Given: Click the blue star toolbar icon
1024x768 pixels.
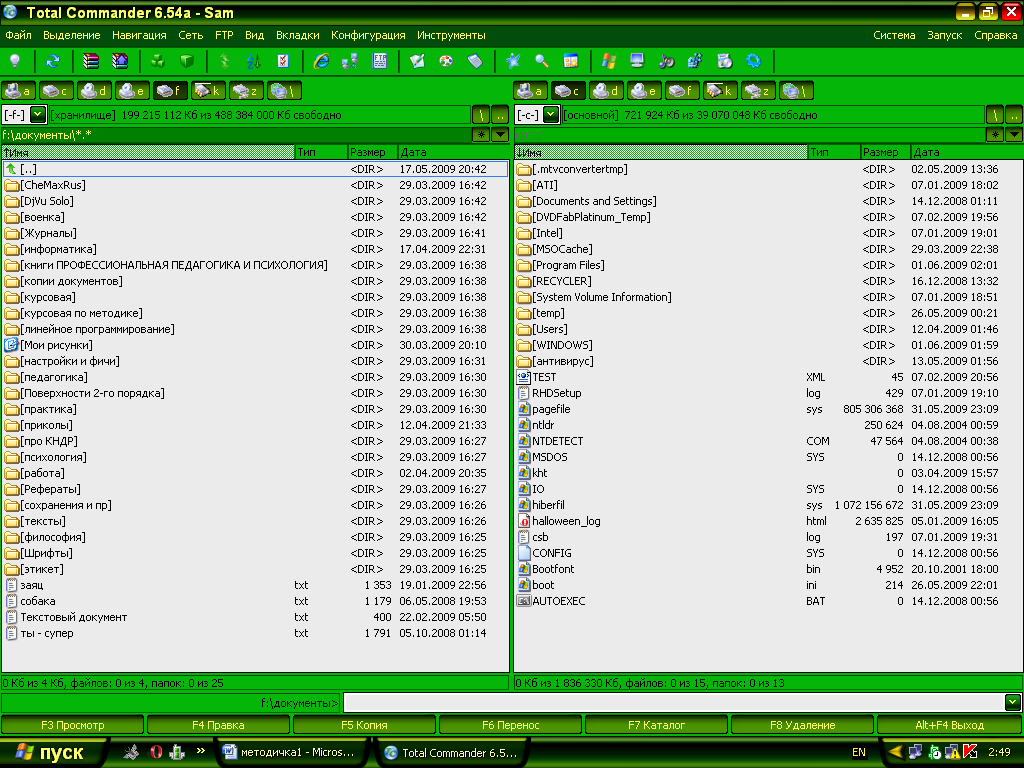Looking at the screenshot, I should (513, 61).
